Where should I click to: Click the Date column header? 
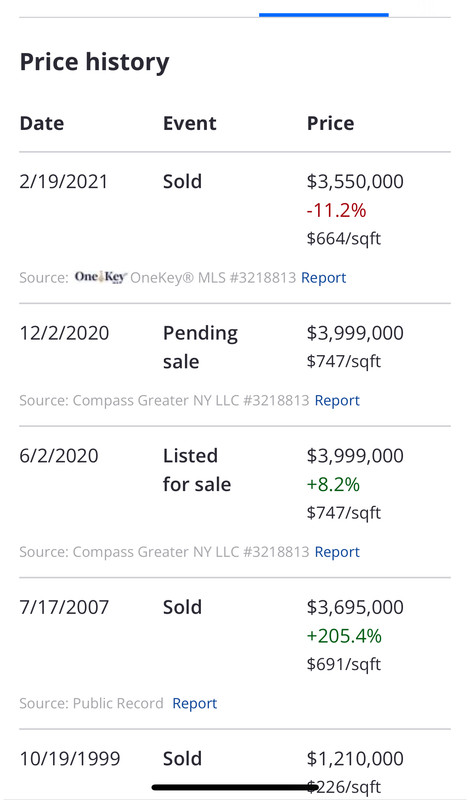[x=42, y=123]
